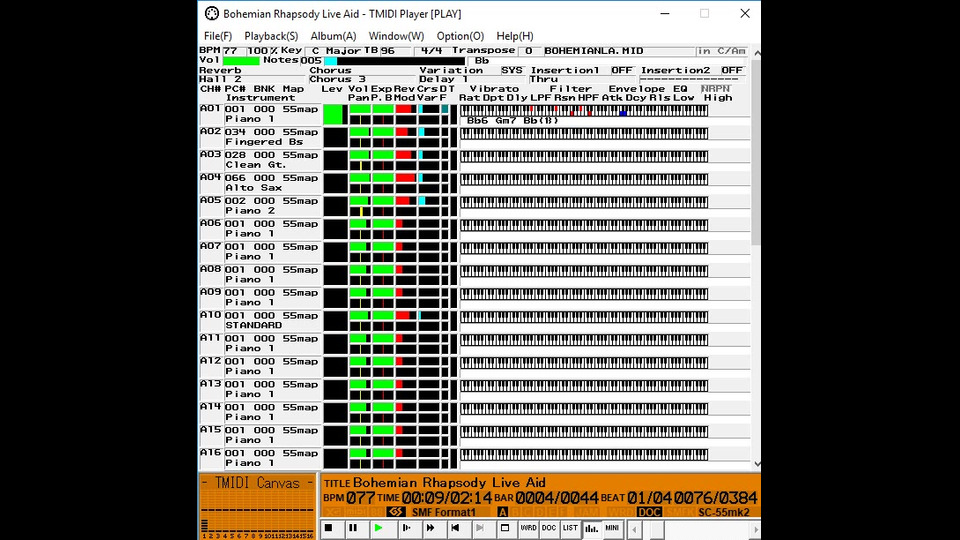Viewport: 960px width, 540px height.
Task: Click chord text 'Bb6 Gm7 Bb(8)'
Action: pos(513,121)
